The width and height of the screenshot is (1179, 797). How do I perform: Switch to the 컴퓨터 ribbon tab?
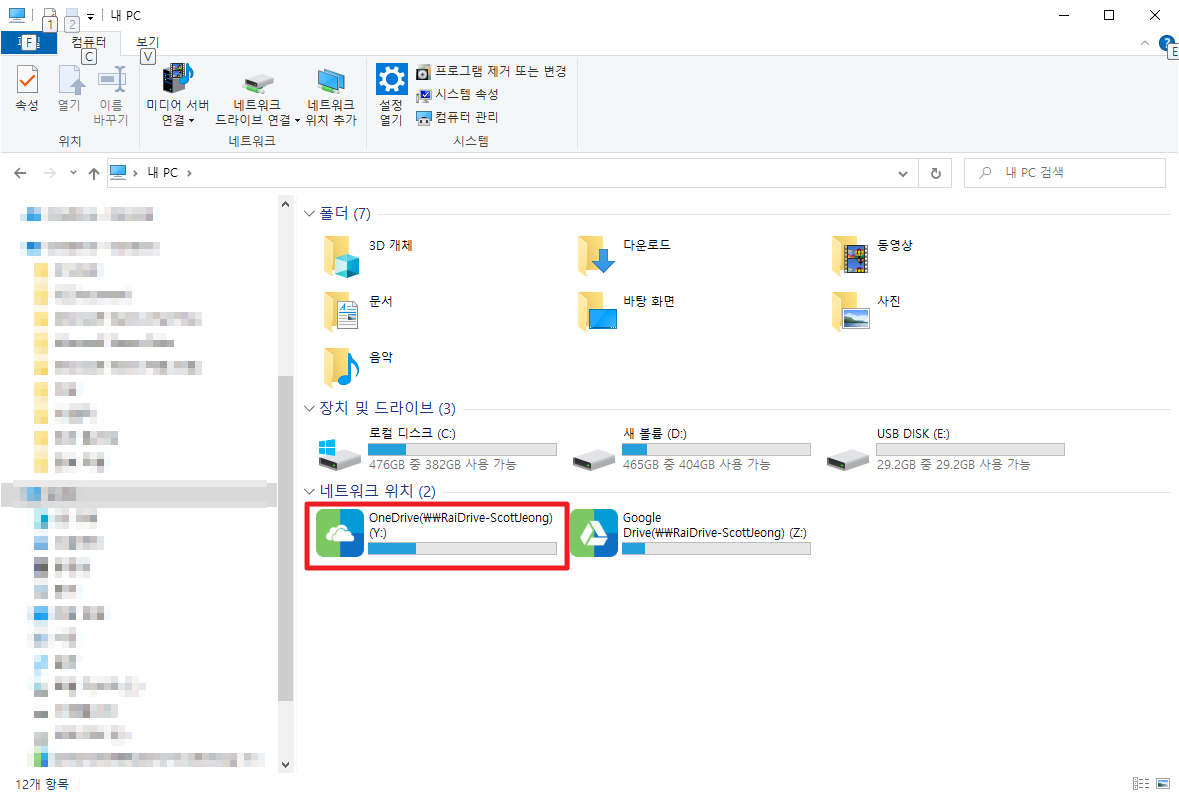tap(89, 42)
